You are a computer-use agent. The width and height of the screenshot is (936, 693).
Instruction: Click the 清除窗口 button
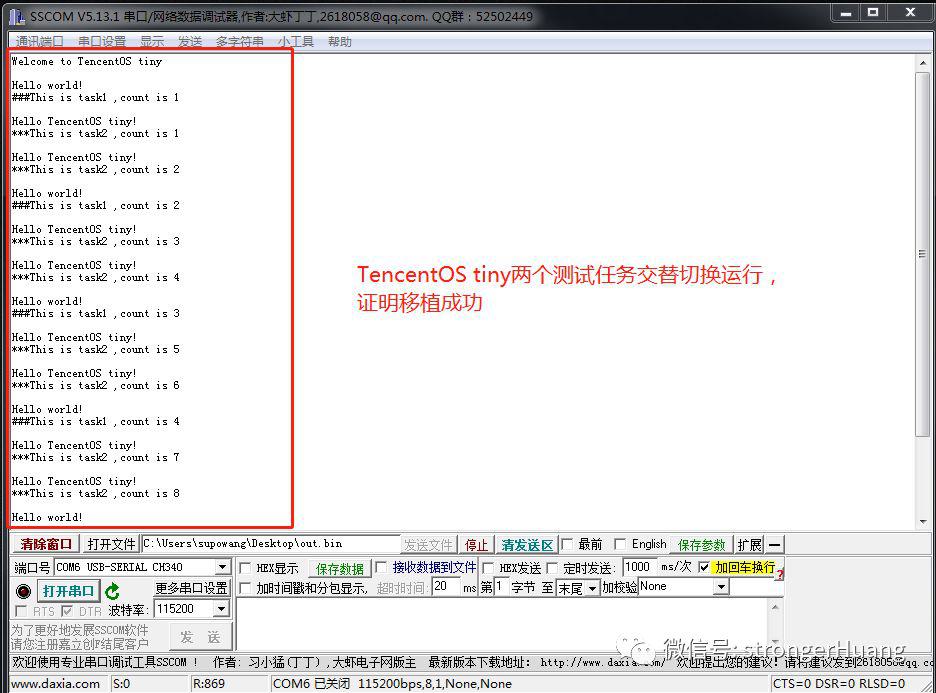tap(45, 544)
